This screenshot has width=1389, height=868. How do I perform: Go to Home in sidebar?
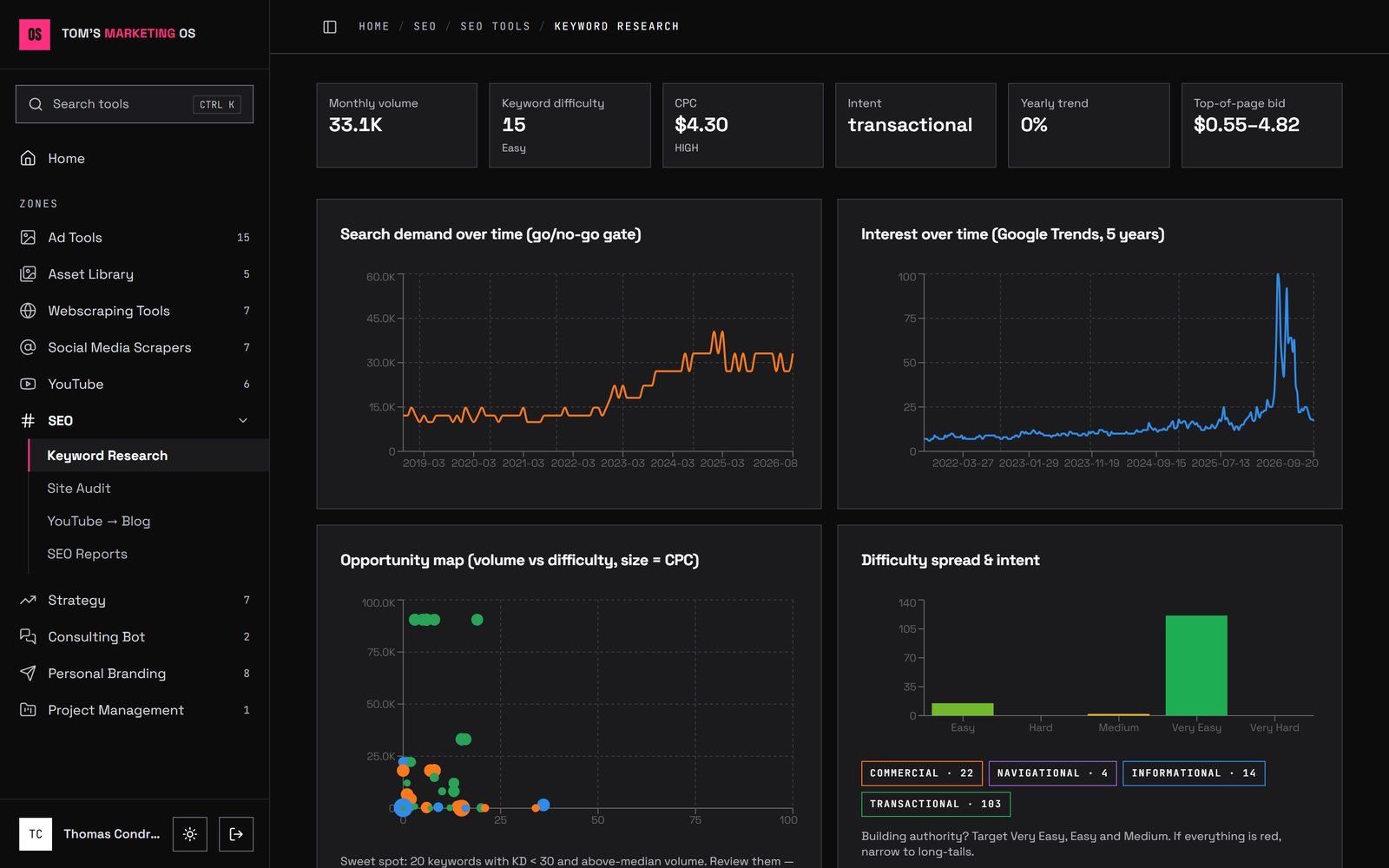(x=135, y=158)
